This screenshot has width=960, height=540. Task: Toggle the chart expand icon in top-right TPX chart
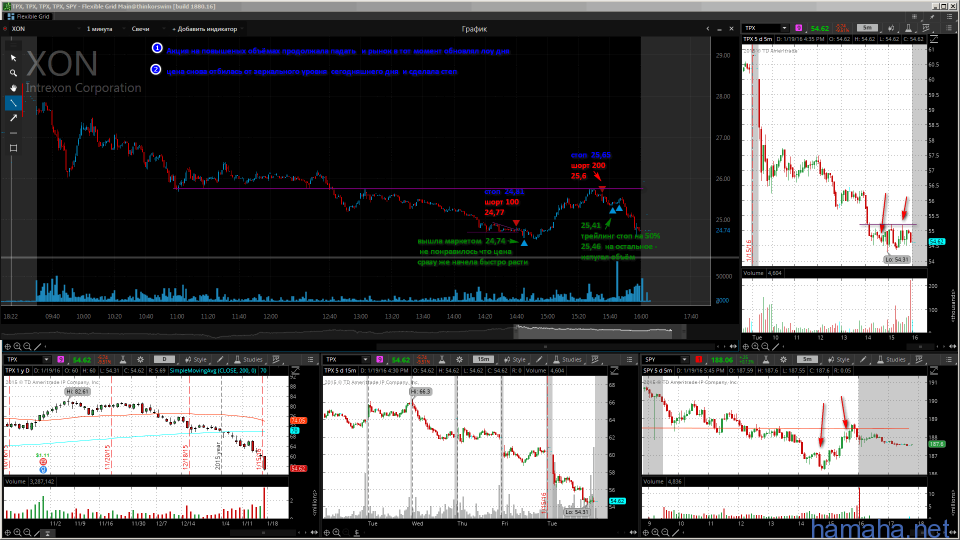pyautogui.click(x=933, y=40)
